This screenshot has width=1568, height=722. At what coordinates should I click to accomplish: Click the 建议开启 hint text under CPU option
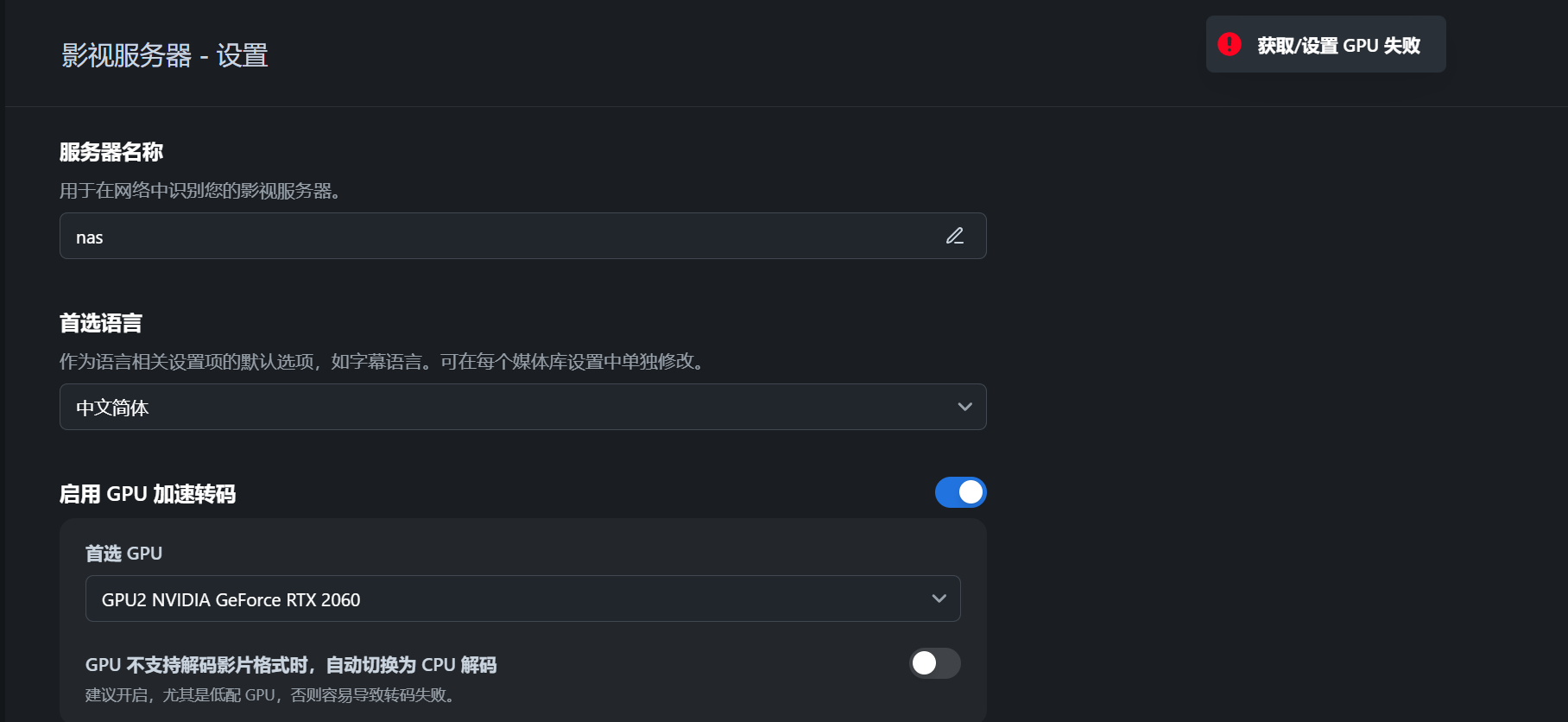click(x=269, y=695)
